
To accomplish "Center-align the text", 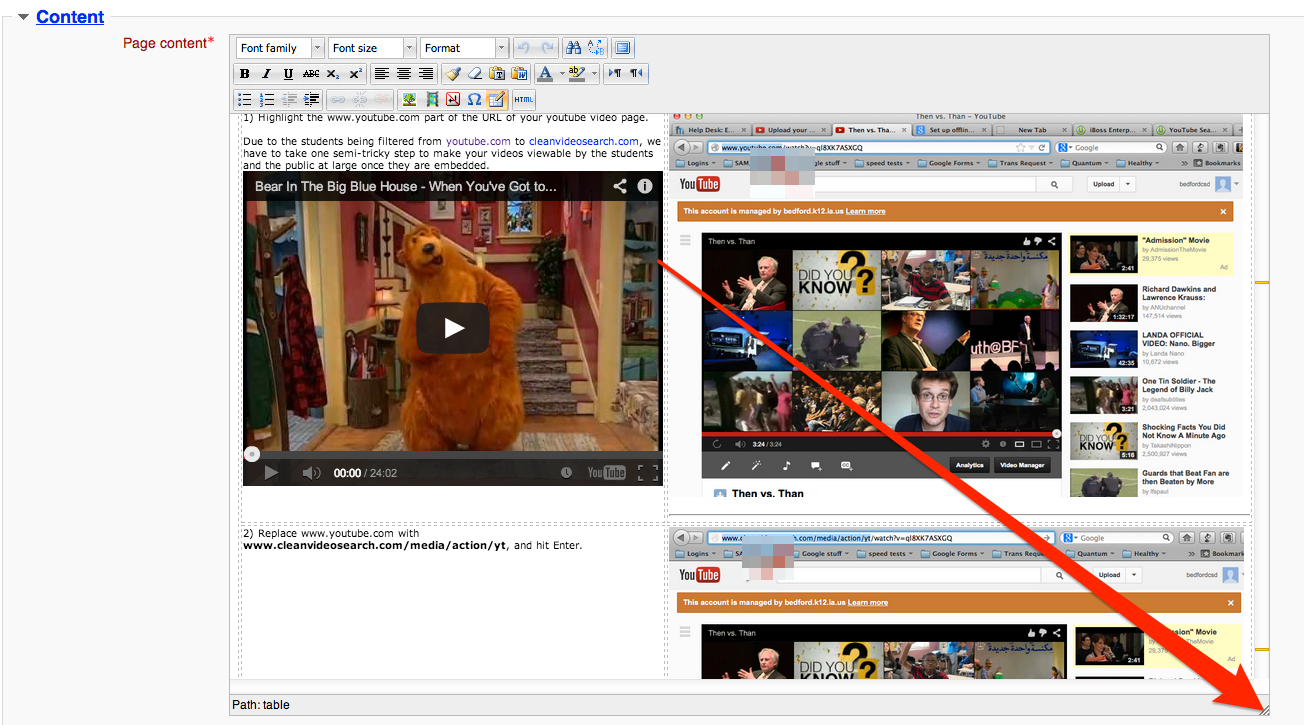I will tap(403, 74).
